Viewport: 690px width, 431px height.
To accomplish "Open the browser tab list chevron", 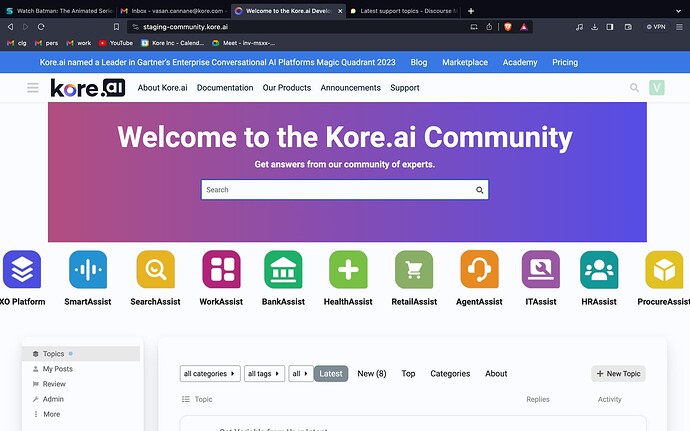I will coord(678,11).
